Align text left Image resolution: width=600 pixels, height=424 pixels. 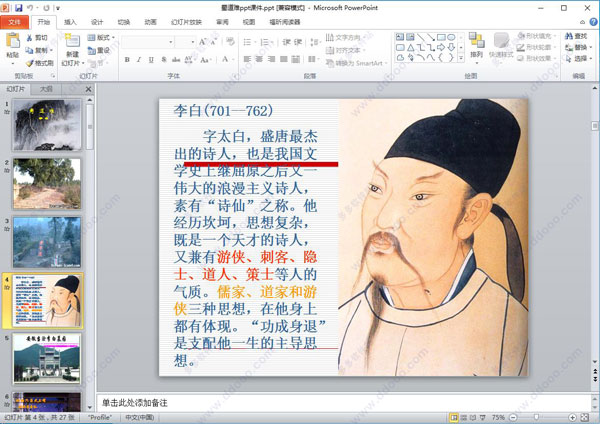[x=247, y=59]
